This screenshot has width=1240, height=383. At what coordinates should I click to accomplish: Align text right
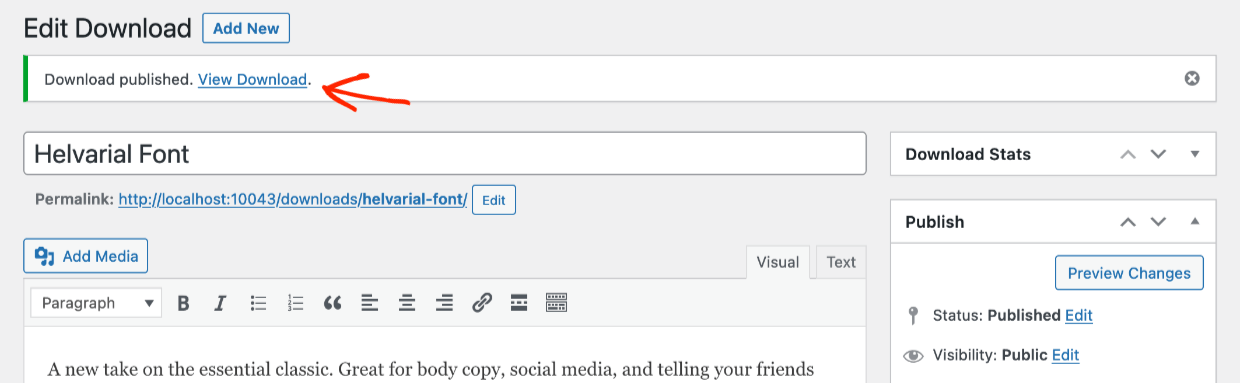(x=445, y=303)
